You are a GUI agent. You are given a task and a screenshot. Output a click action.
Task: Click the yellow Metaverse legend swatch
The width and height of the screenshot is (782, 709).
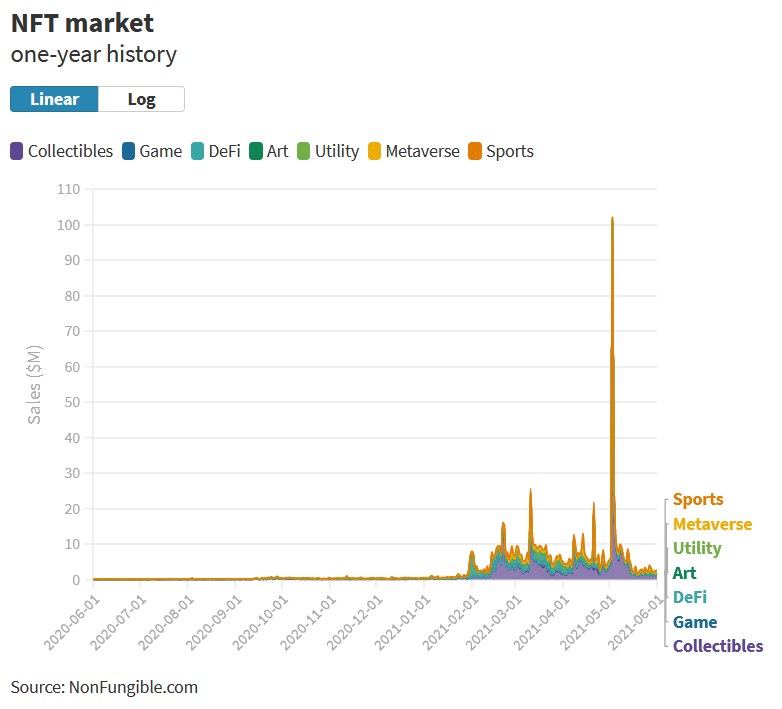tap(374, 152)
